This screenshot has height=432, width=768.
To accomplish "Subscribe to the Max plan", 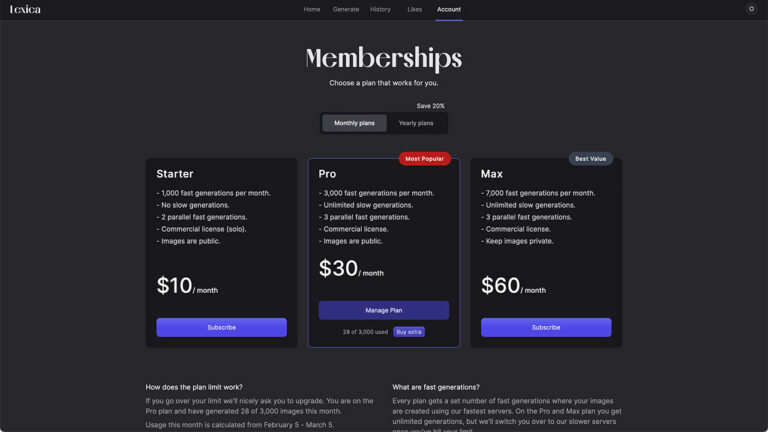I will pyautogui.click(x=546, y=327).
